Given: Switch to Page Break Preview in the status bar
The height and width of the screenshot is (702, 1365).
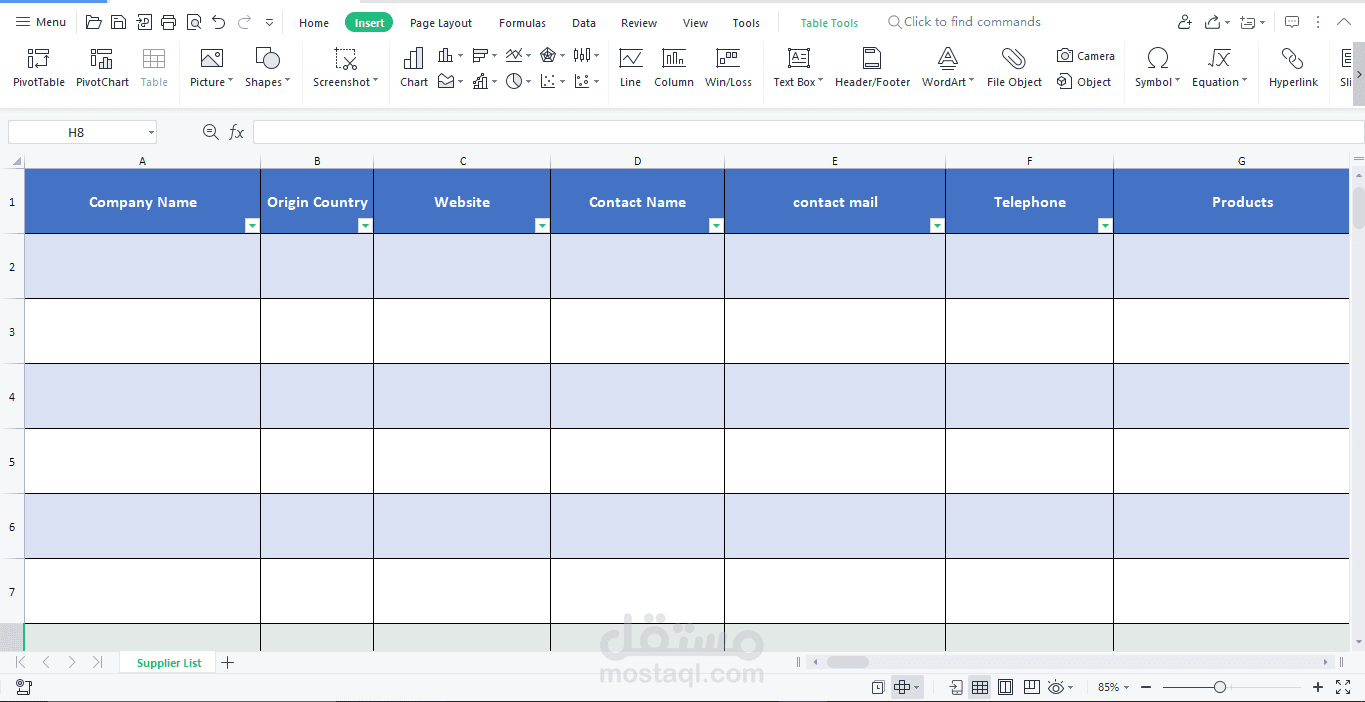Looking at the screenshot, I should (x=1031, y=687).
